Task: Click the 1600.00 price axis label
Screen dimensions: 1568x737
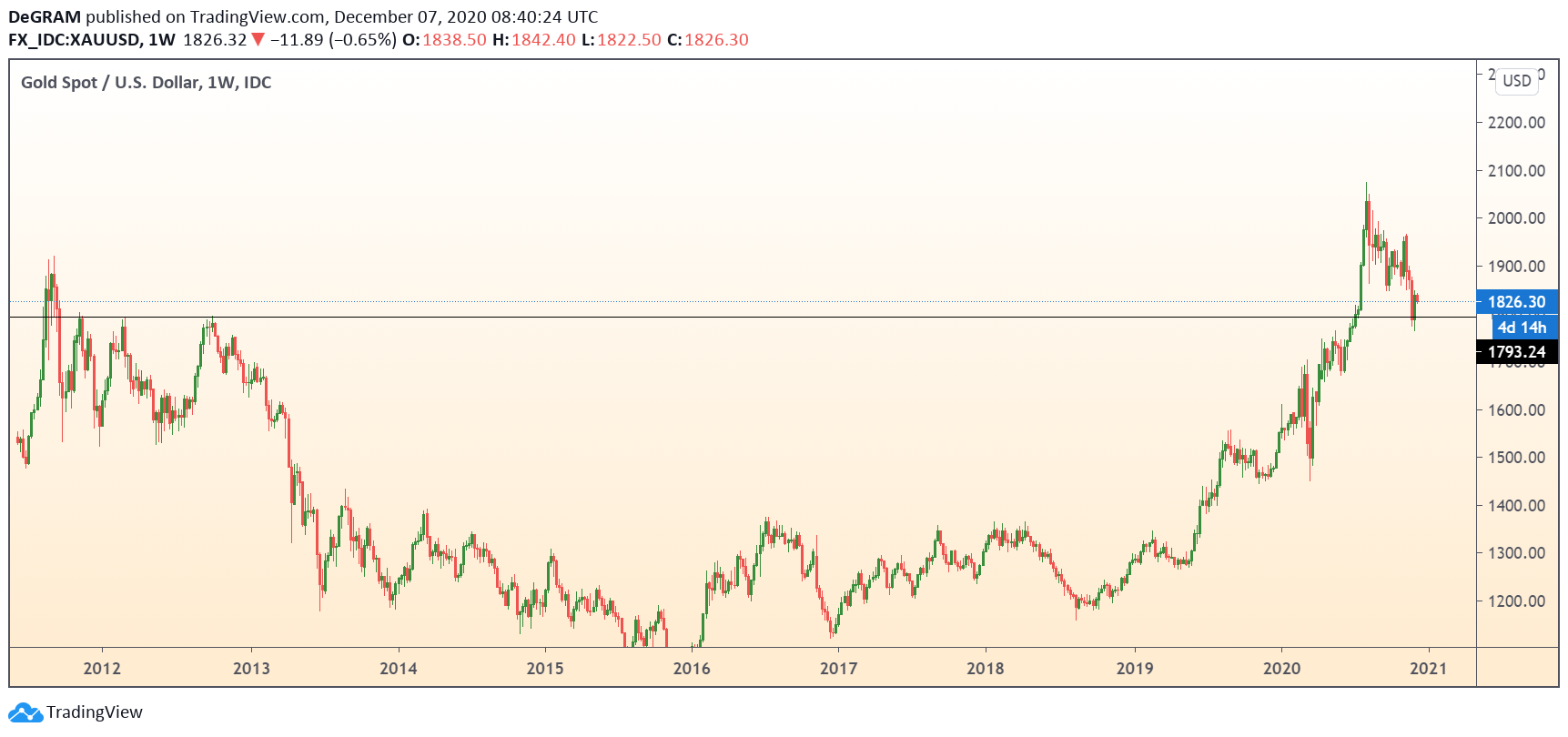Action: [x=1516, y=410]
